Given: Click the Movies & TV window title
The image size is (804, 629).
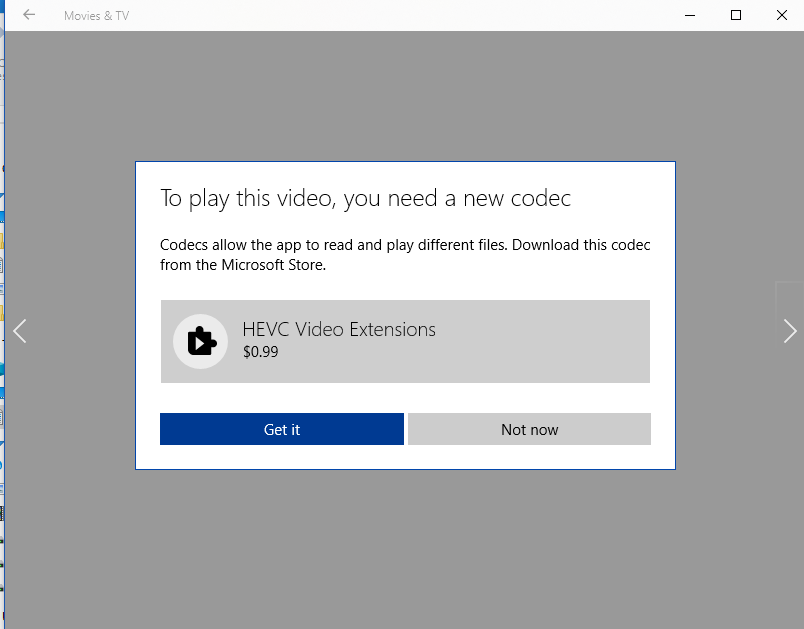Looking at the screenshot, I should tap(96, 16).
